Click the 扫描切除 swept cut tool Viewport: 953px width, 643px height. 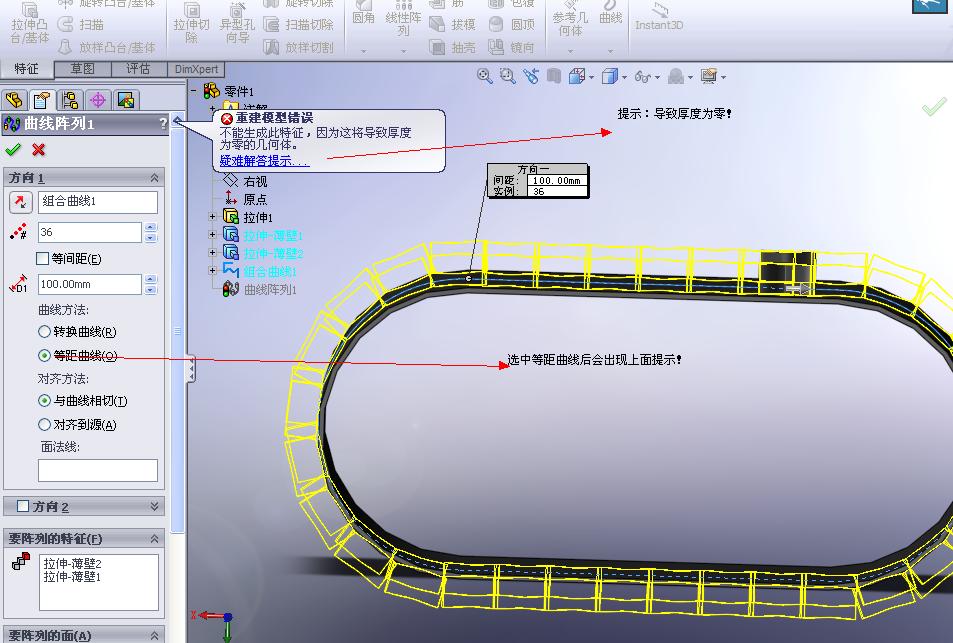(298, 24)
